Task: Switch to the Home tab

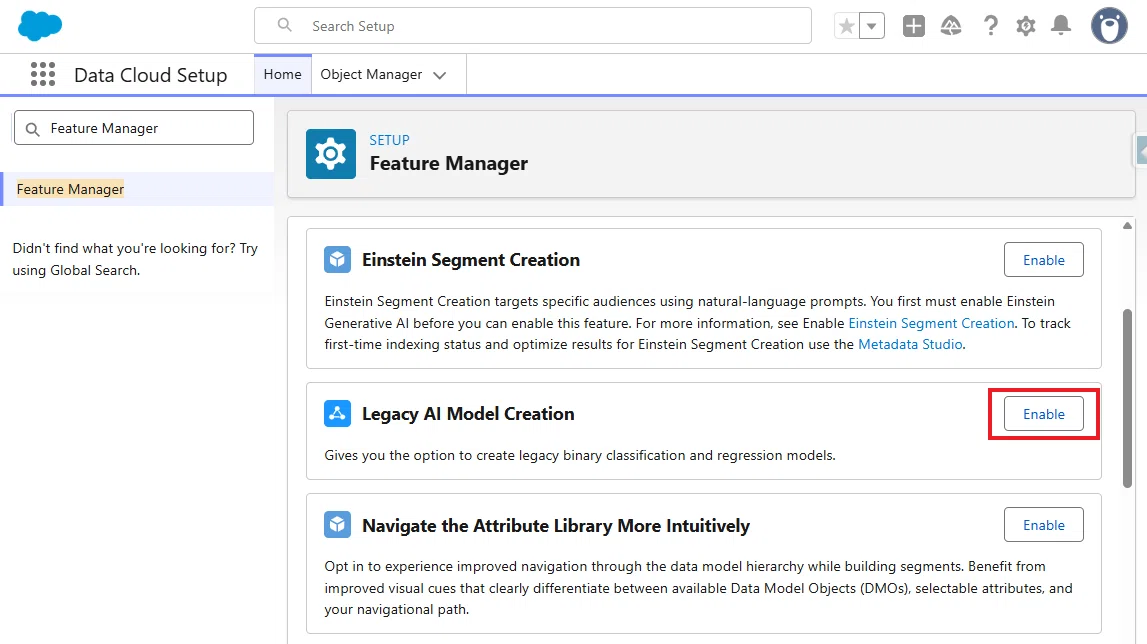Action: pos(282,74)
